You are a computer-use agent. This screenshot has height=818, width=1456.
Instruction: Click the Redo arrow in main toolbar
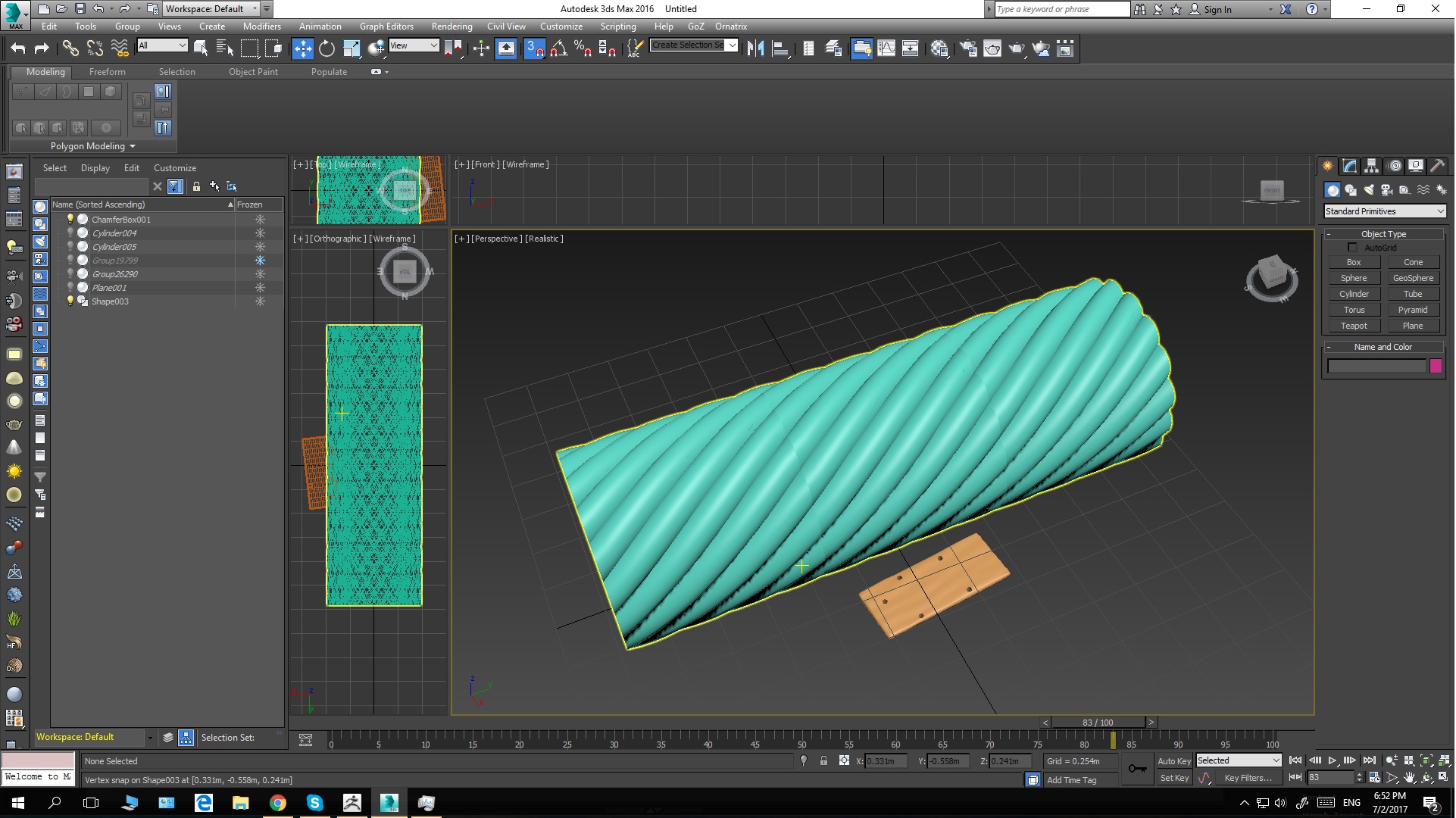pos(42,48)
